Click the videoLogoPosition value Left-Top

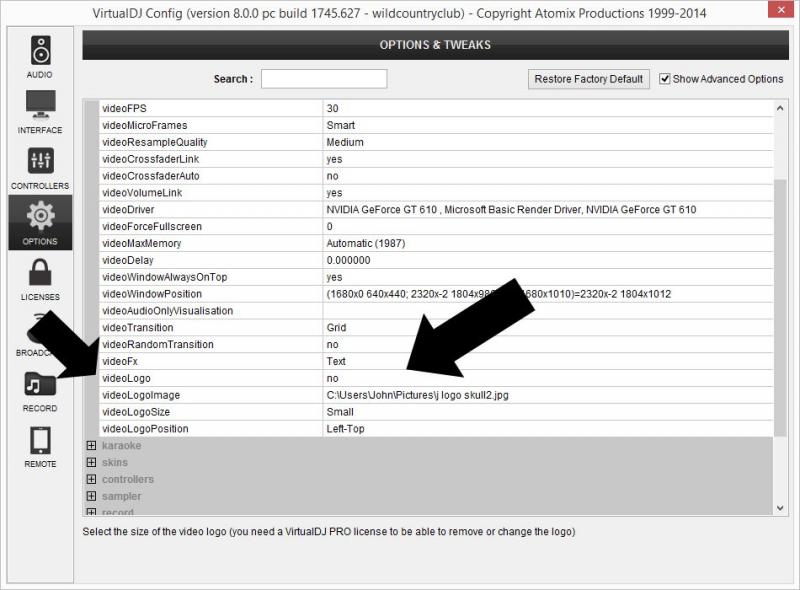point(347,429)
